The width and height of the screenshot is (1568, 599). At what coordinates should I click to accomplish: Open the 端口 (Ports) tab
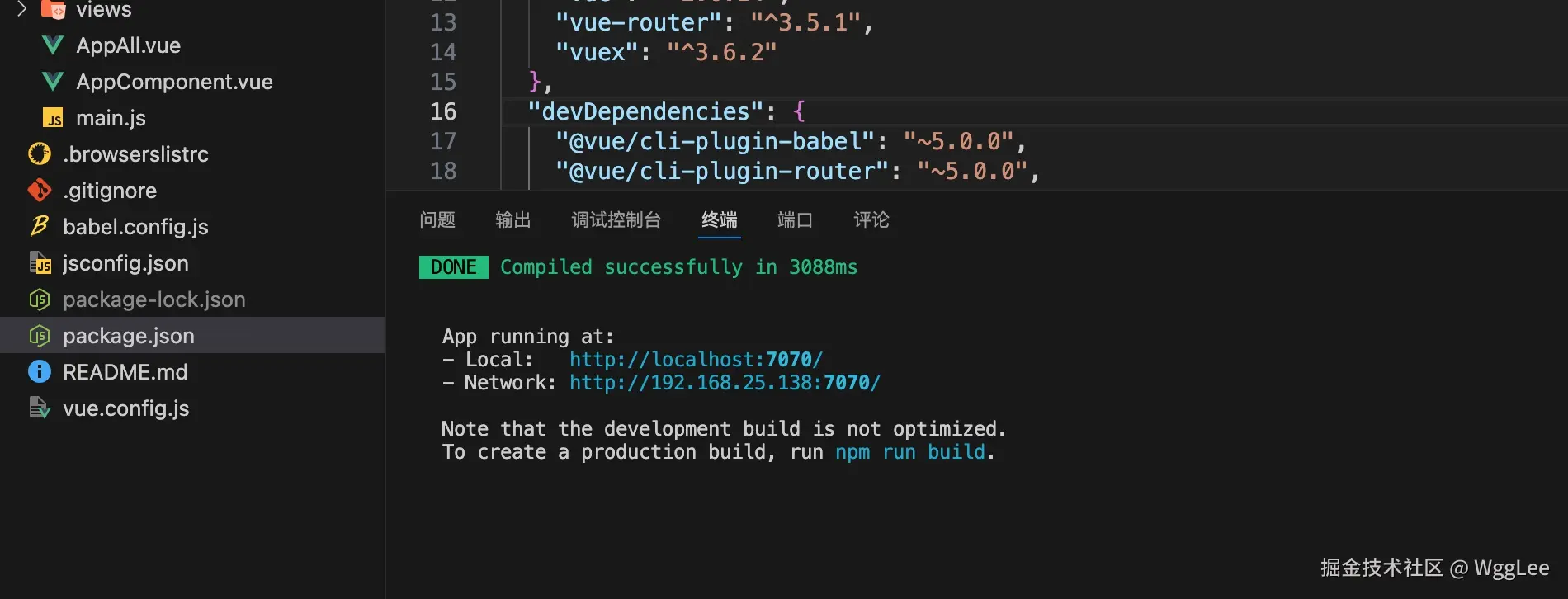click(x=795, y=220)
